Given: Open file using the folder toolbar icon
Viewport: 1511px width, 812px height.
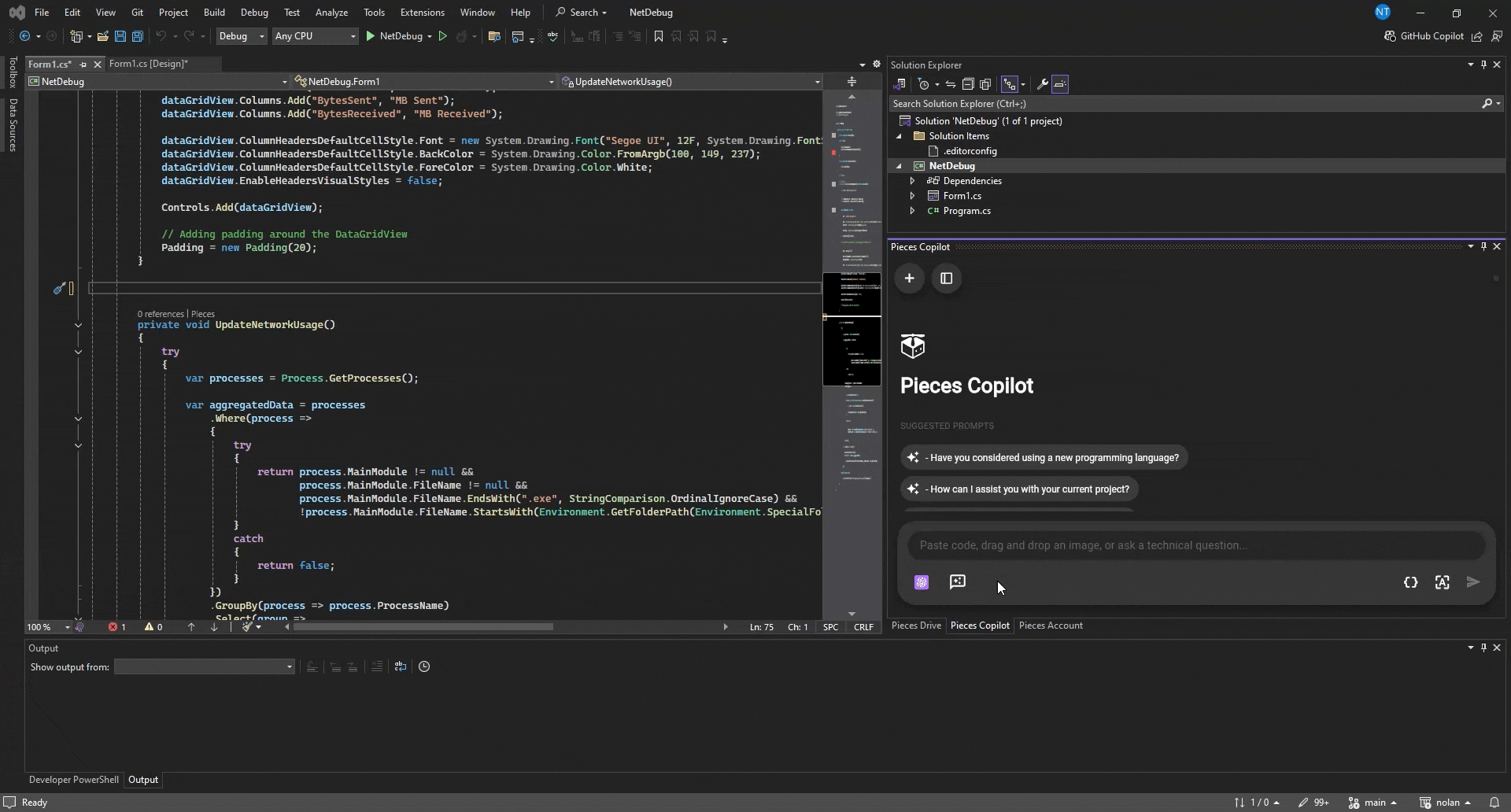Looking at the screenshot, I should click(x=102, y=36).
